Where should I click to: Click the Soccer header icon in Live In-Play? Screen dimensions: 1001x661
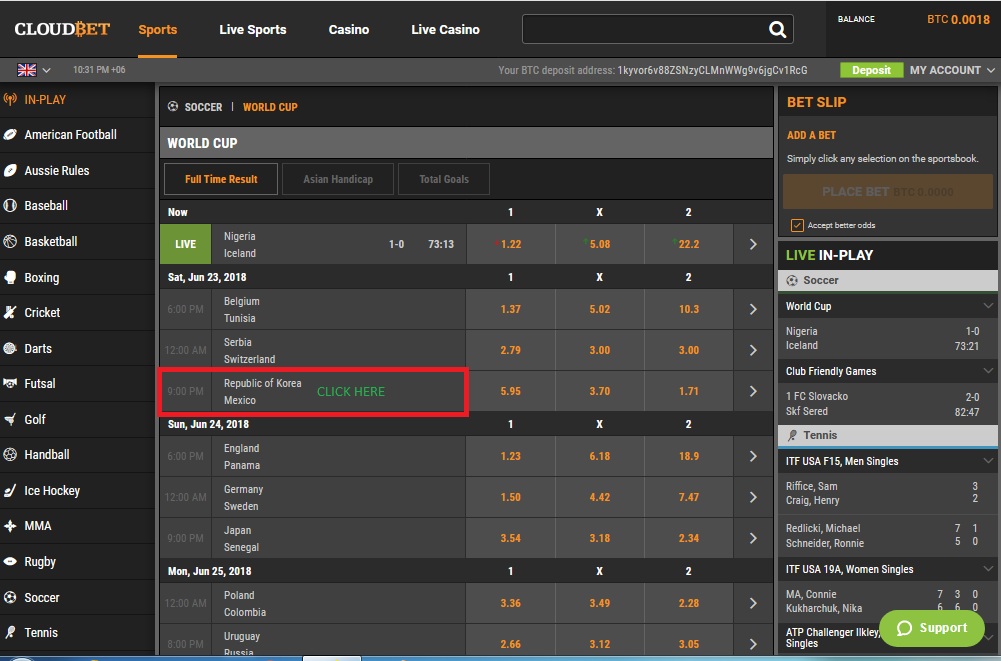[792, 280]
